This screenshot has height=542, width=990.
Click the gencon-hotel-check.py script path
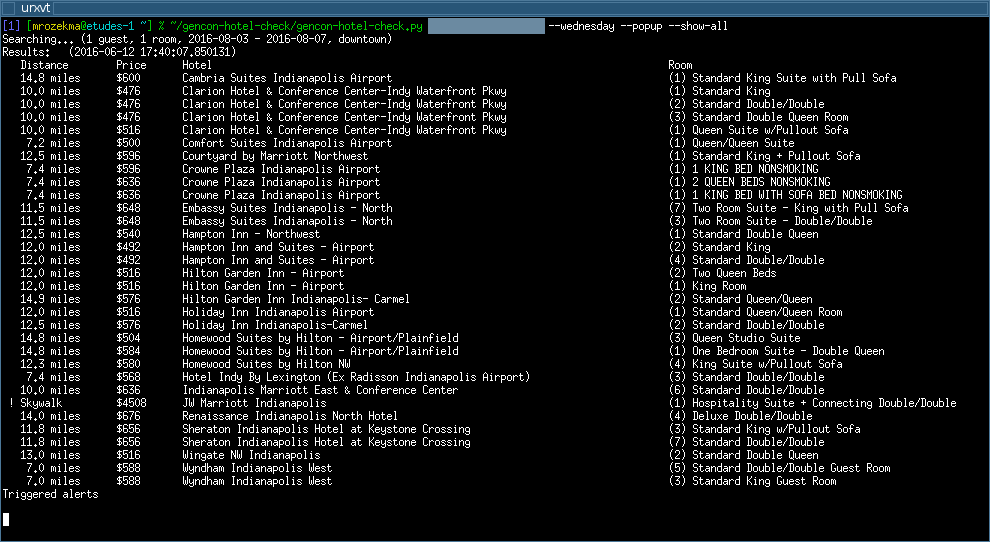click(x=297, y=26)
